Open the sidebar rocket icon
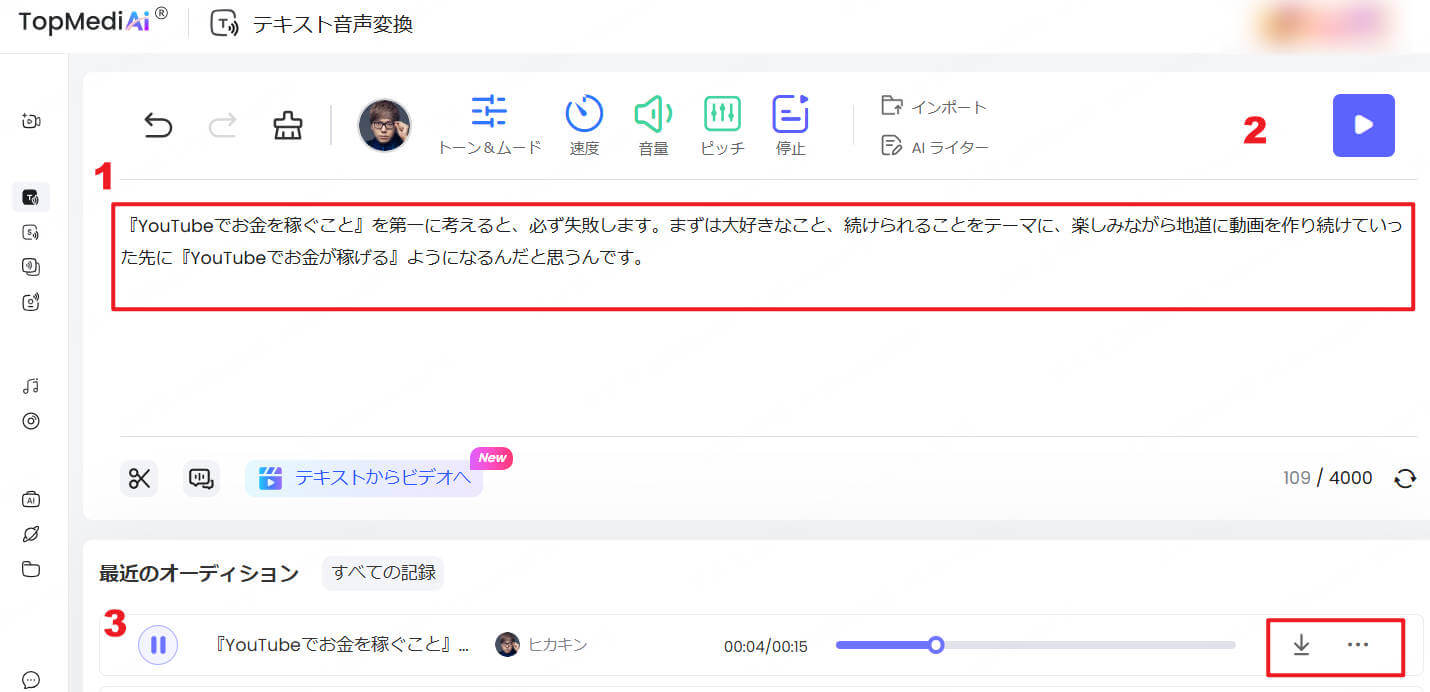This screenshot has width=1430, height=692. (x=31, y=534)
